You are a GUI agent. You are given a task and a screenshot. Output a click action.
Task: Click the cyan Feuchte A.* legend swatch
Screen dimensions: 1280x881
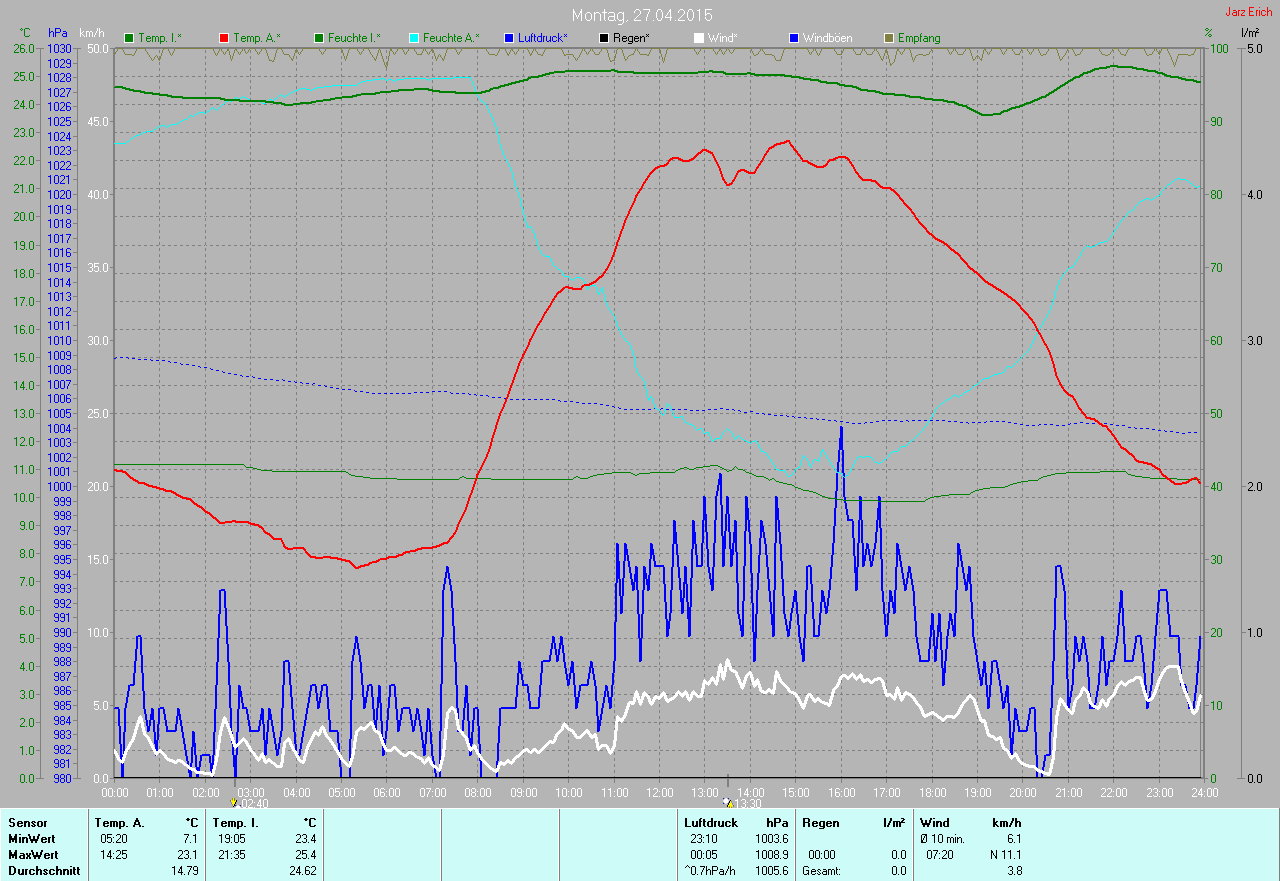point(414,38)
